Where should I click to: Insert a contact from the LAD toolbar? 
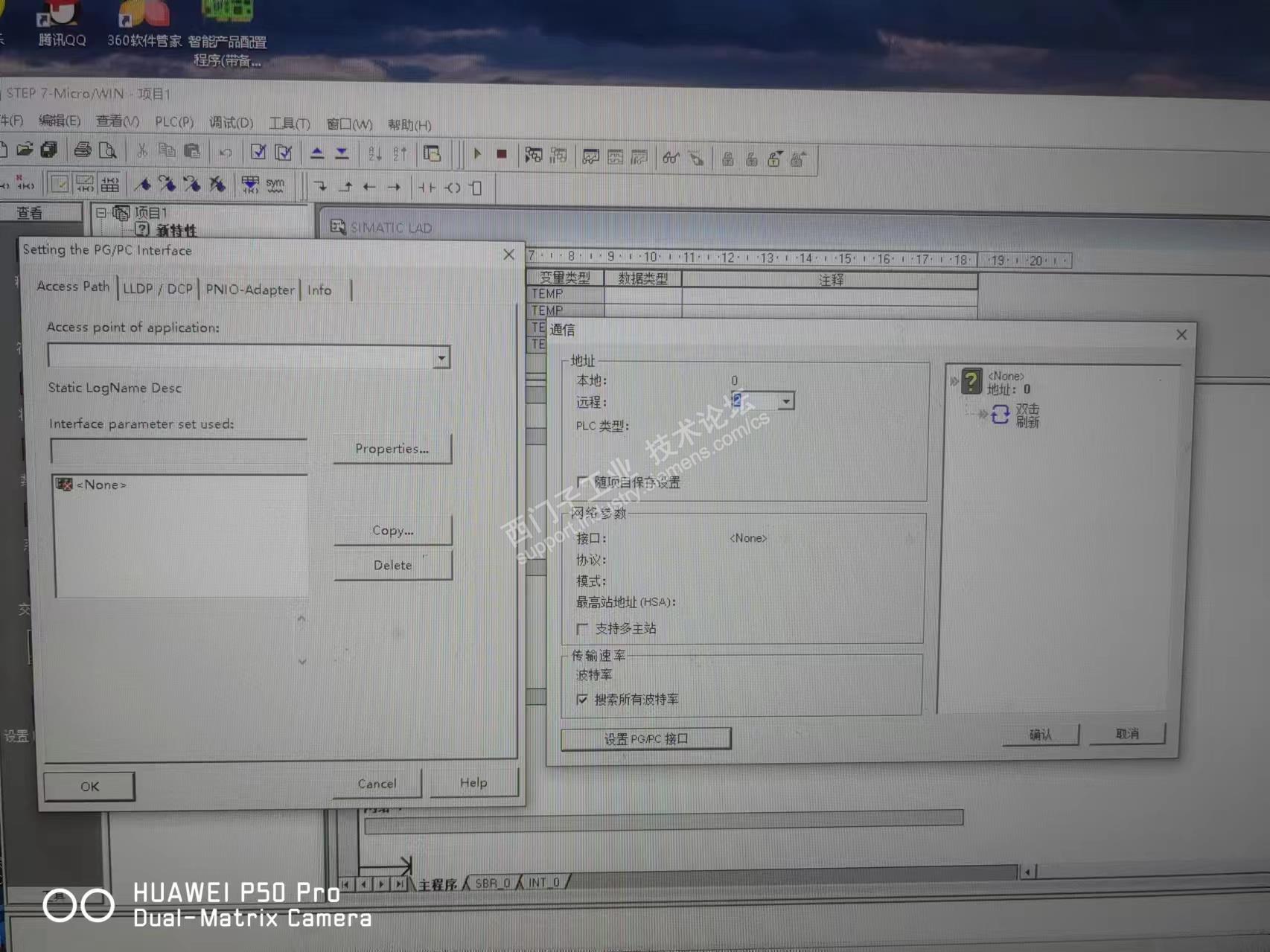click(x=427, y=188)
